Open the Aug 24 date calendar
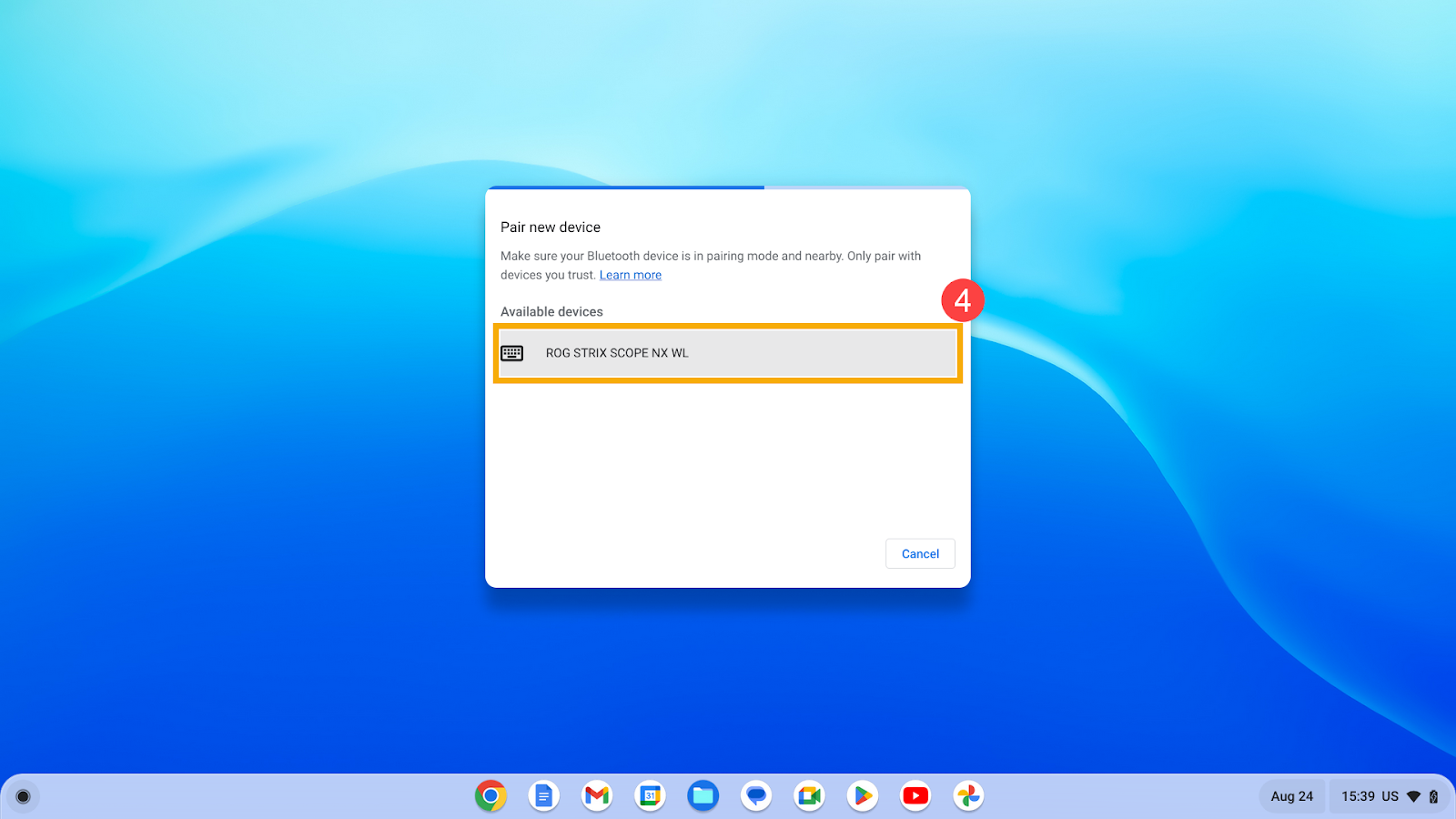Image resolution: width=1456 pixels, height=819 pixels. (1292, 796)
